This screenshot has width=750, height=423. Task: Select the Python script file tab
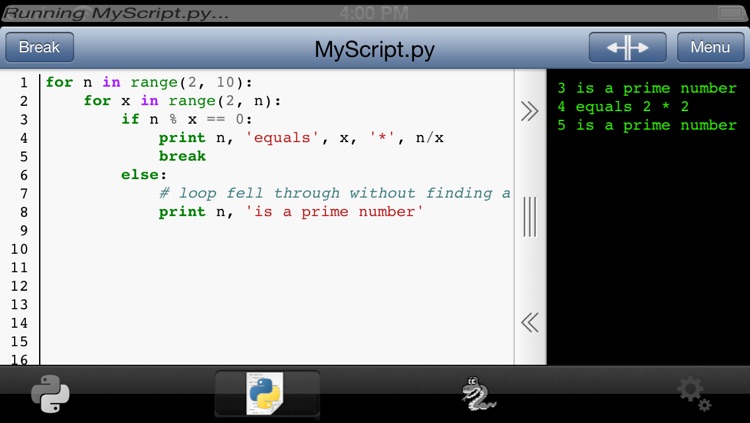click(266, 394)
